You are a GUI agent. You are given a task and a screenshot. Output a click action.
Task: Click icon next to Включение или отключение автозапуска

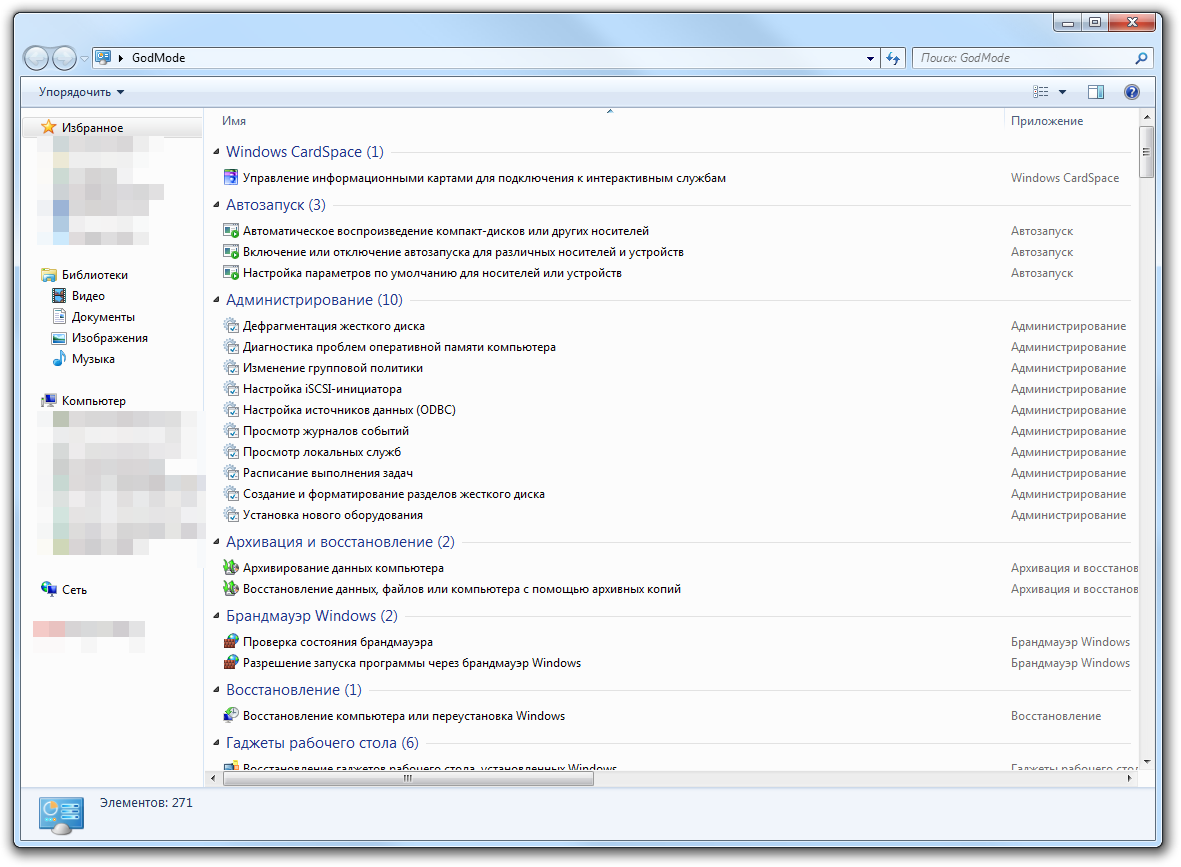tap(231, 252)
